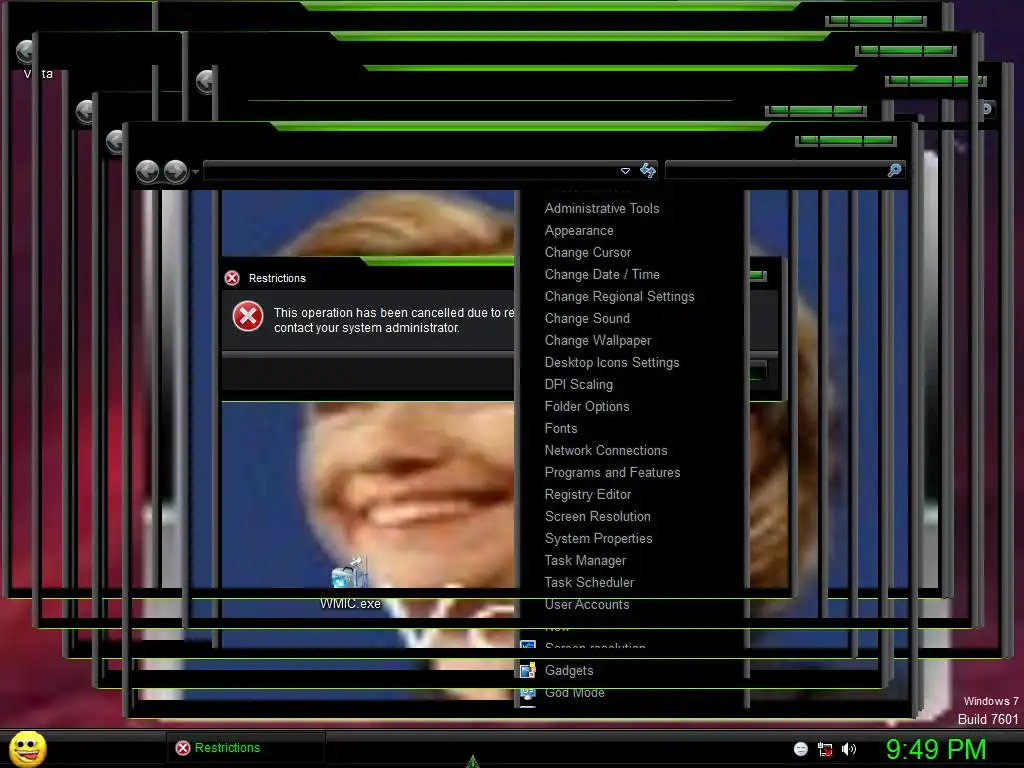Choose Change Cursor menu entry
Image resolution: width=1024 pixels, height=768 pixels.
coord(588,252)
